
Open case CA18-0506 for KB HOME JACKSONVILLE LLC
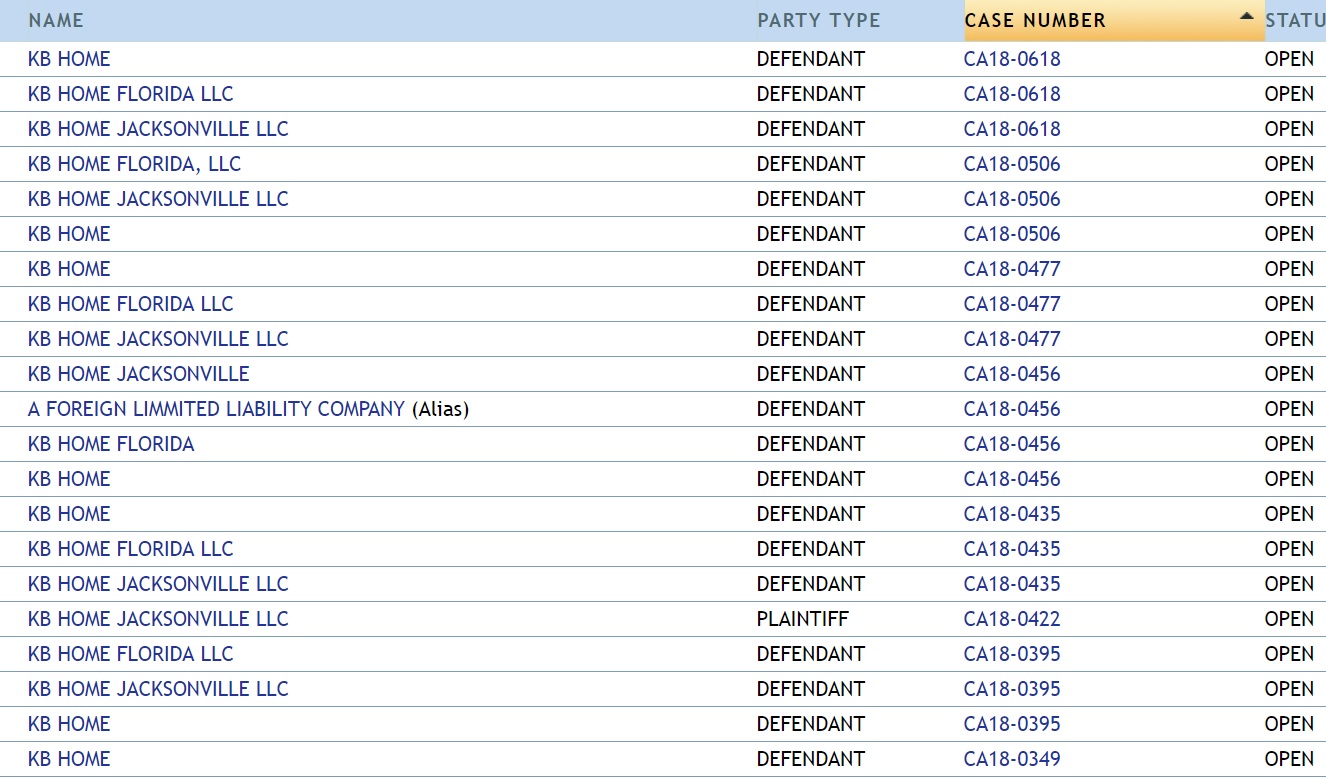click(1012, 199)
